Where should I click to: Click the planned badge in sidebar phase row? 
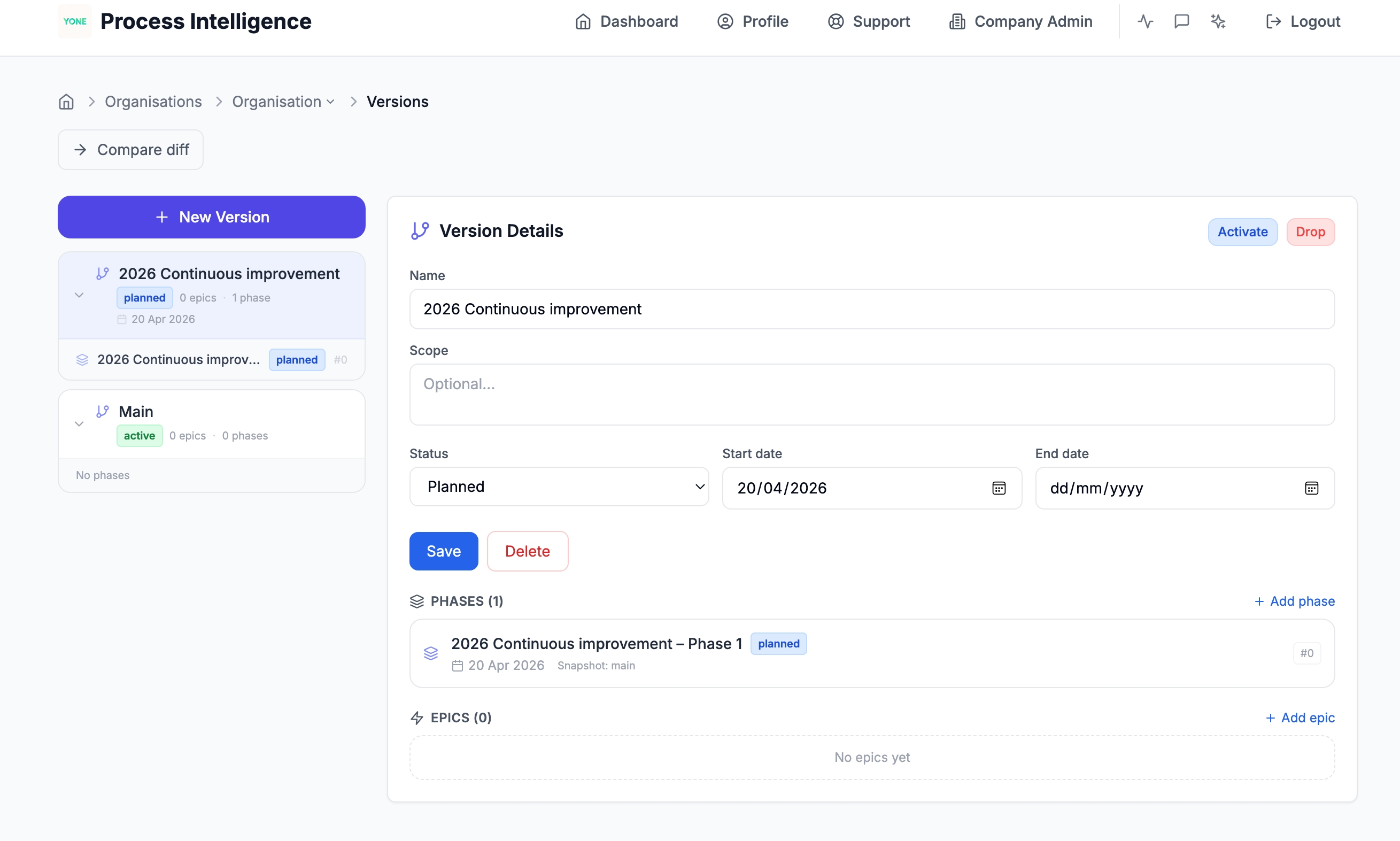click(x=297, y=360)
